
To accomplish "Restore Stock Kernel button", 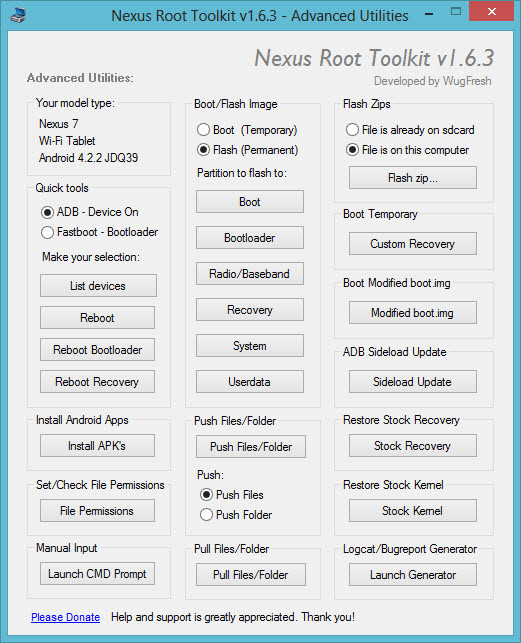I will [x=413, y=511].
